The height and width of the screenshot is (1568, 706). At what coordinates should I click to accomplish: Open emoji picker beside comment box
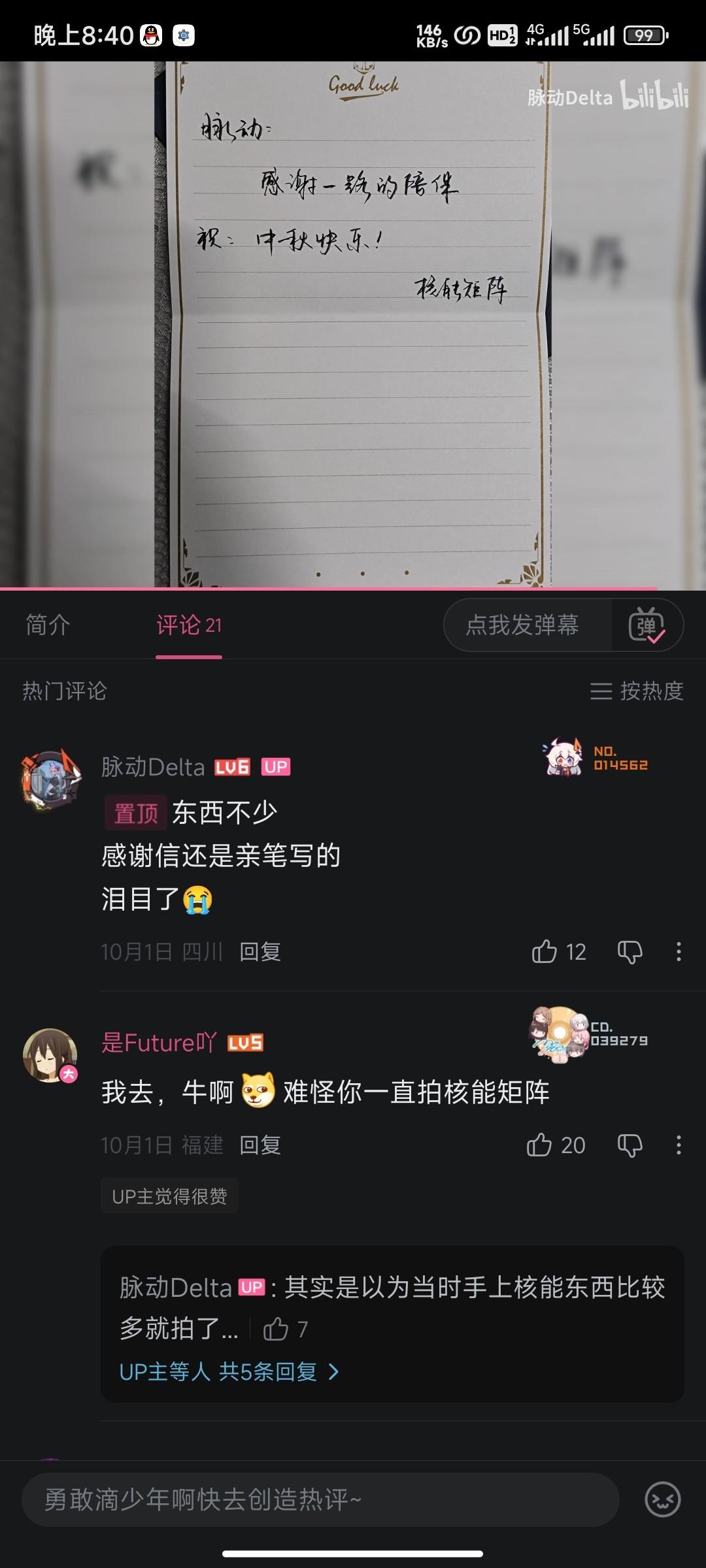point(663,1499)
